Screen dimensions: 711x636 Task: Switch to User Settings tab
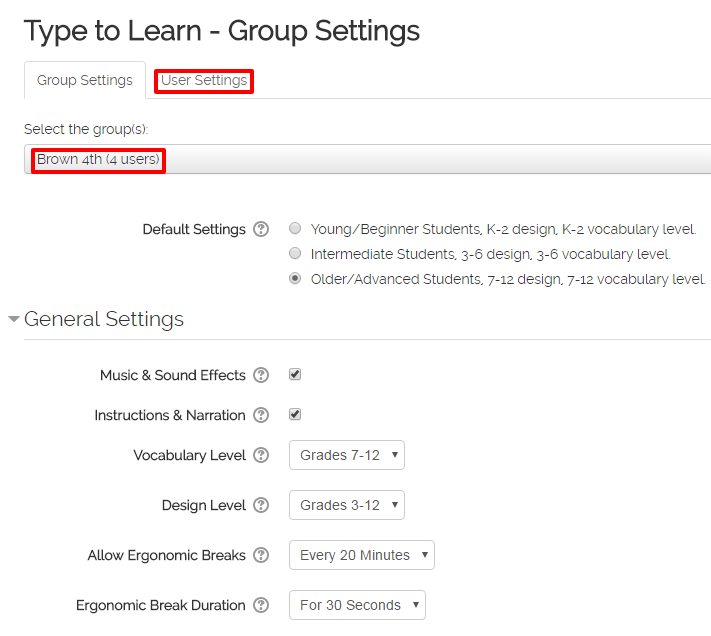pyautogui.click(x=204, y=81)
